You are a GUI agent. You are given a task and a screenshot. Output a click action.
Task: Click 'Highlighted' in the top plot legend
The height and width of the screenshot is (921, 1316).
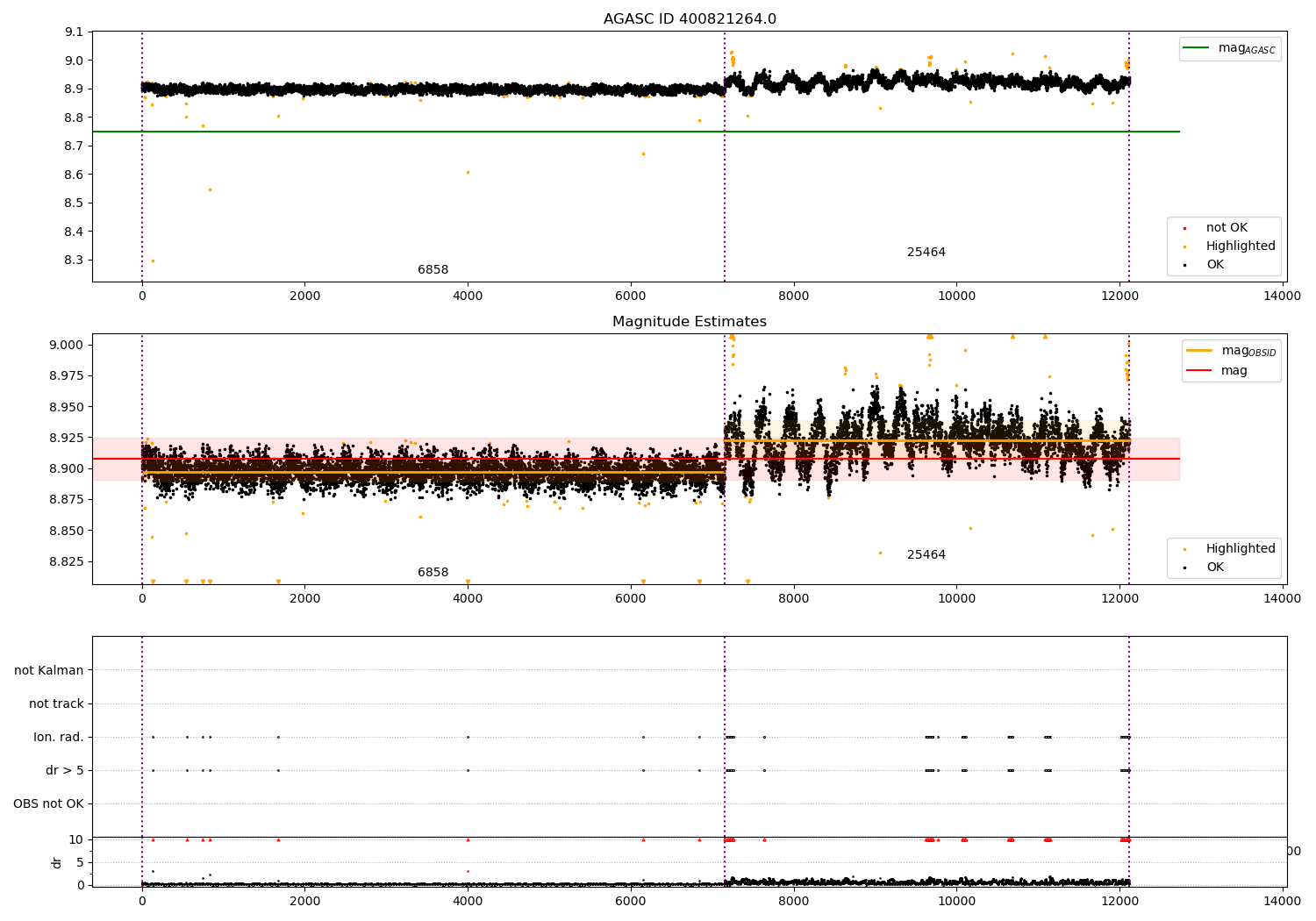(x=1231, y=246)
